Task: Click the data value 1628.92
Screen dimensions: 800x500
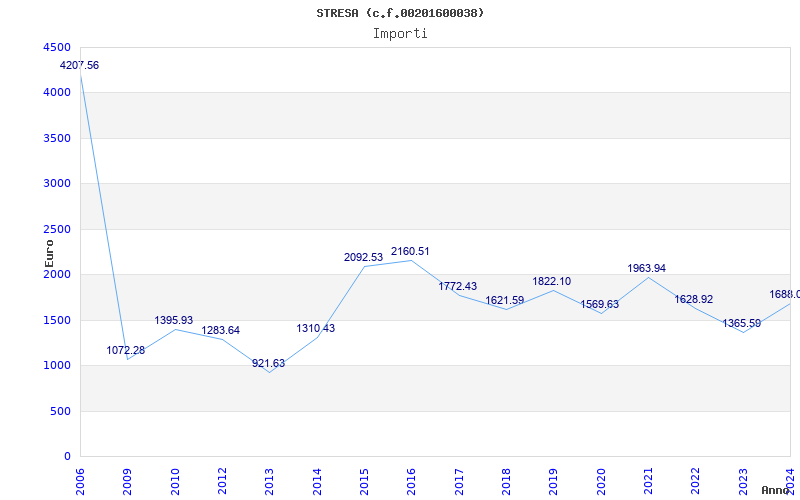Action: (694, 299)
